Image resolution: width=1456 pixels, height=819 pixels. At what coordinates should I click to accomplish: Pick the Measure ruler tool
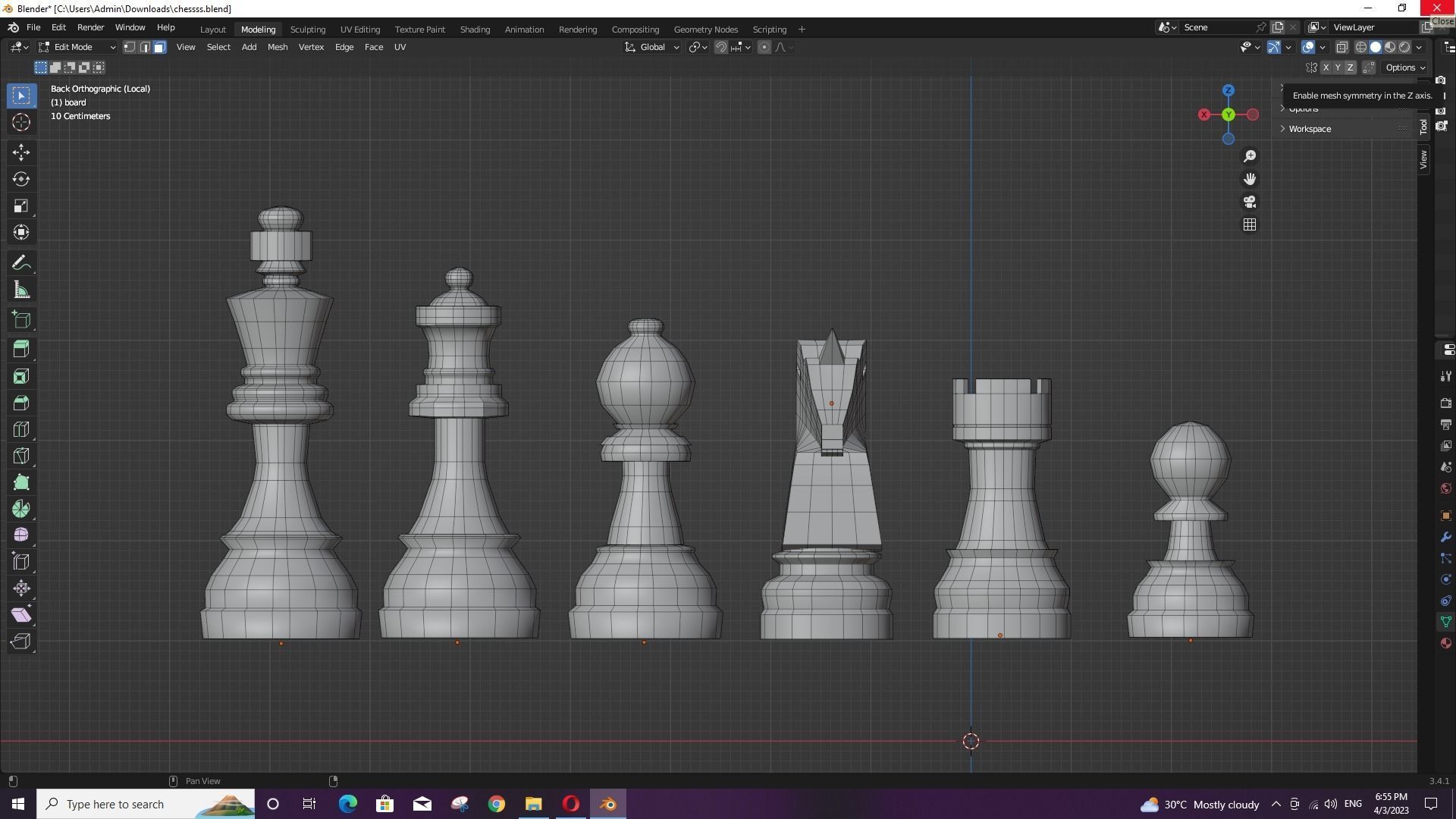click(x=21, y=290)
